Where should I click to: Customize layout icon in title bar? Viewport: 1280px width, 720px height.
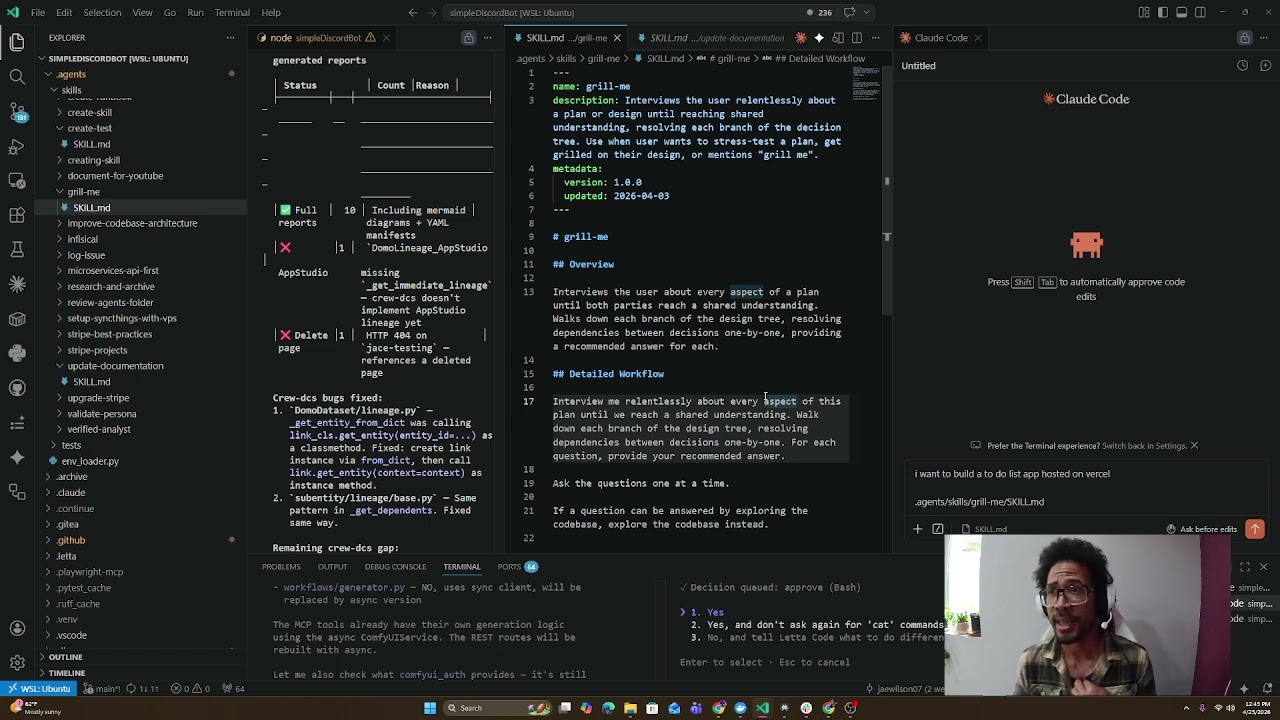click(1144, 12)
